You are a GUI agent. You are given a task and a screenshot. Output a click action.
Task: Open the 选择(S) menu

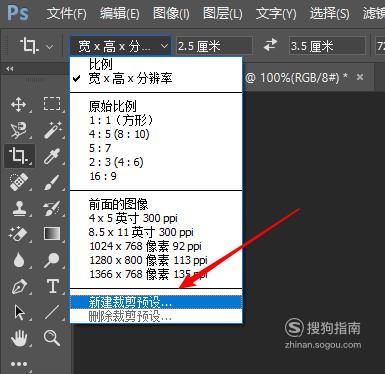tap(330, 14)
